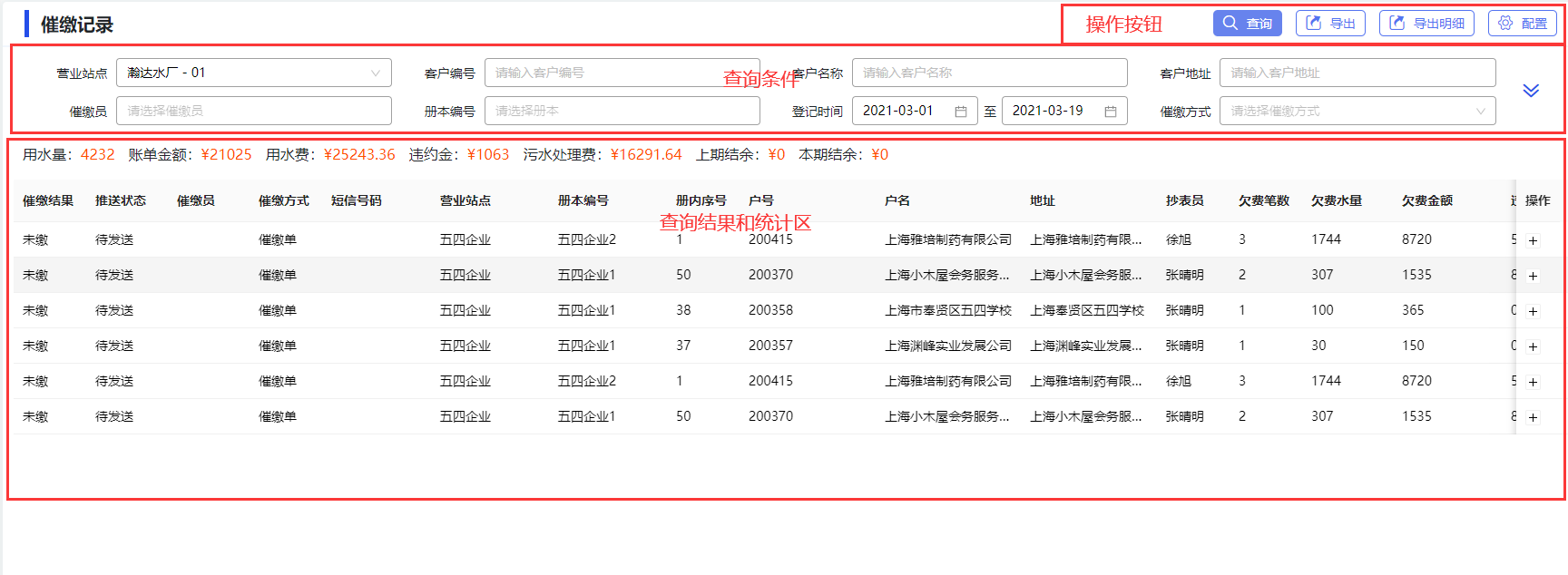Click the gear icon in the 配置 button
The image size is (1568, 575).
[1505, 23]
